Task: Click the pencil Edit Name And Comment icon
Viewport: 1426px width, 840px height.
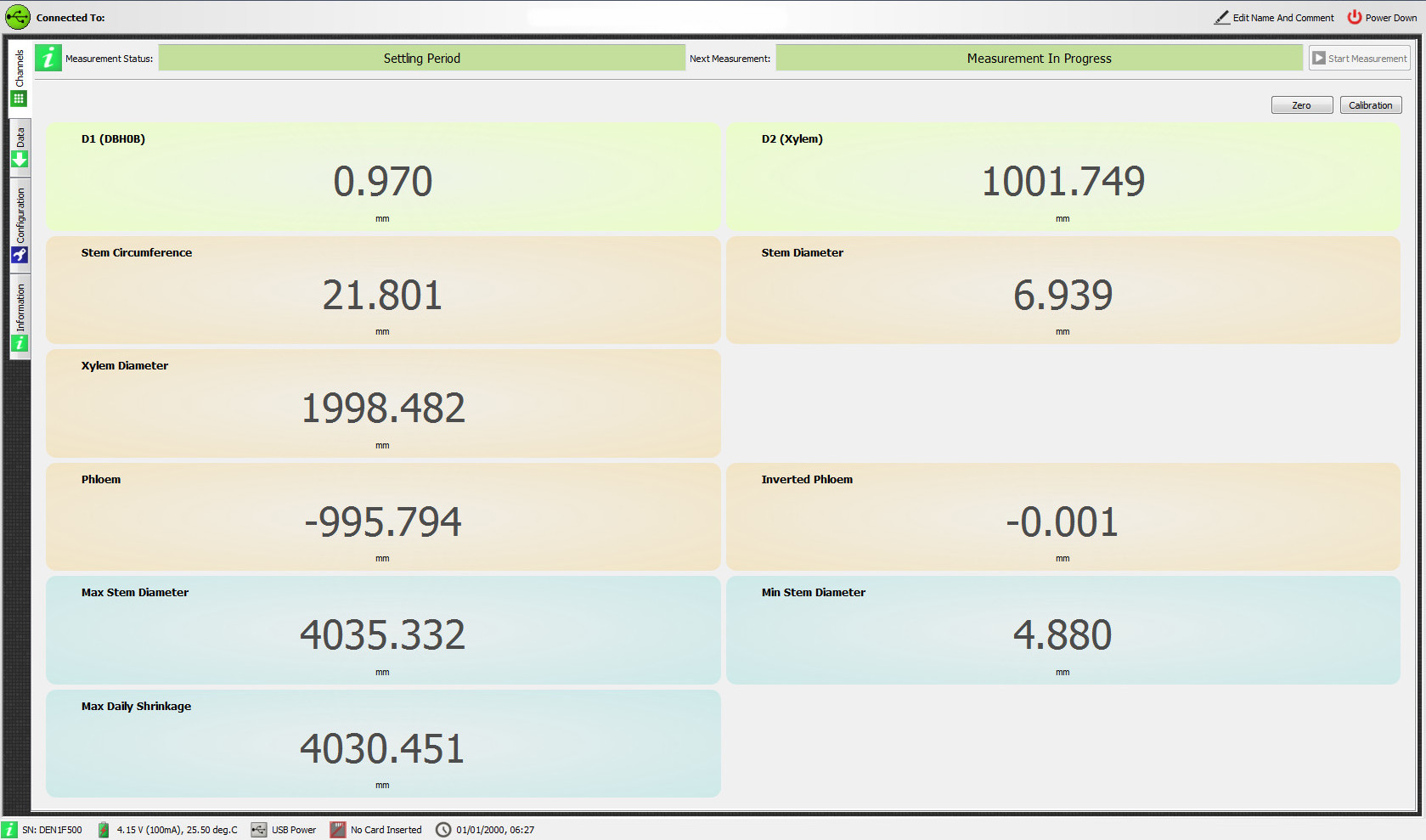Action: [x=1221, y=18]
